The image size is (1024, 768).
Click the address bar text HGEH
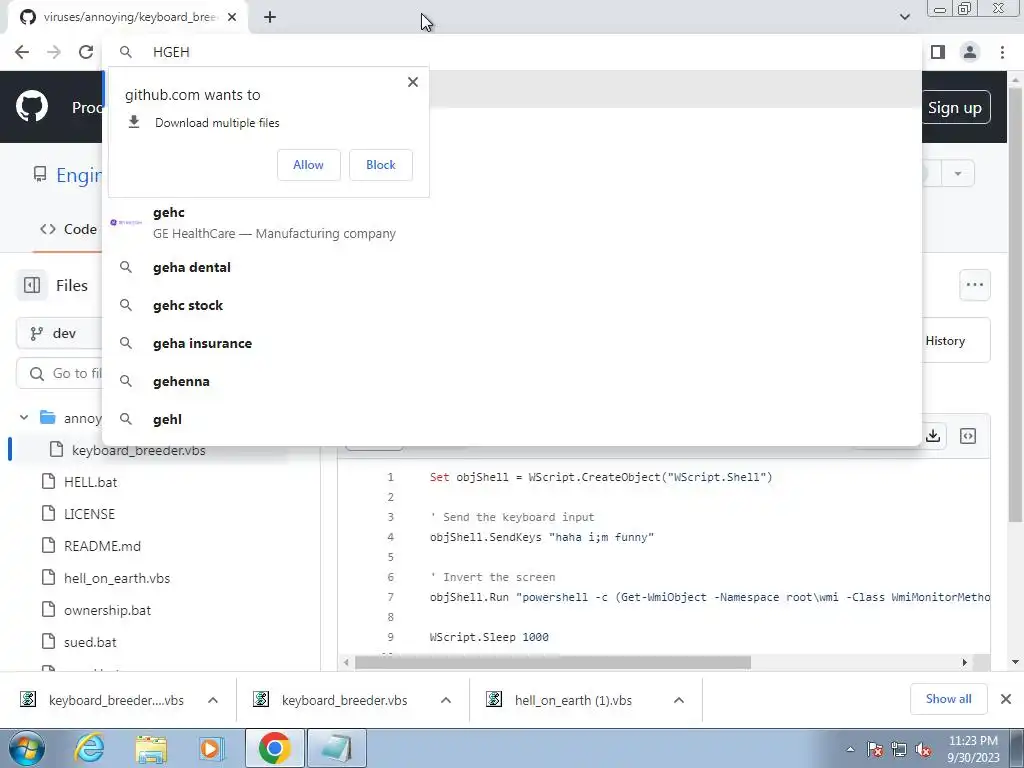coord(171,52)
